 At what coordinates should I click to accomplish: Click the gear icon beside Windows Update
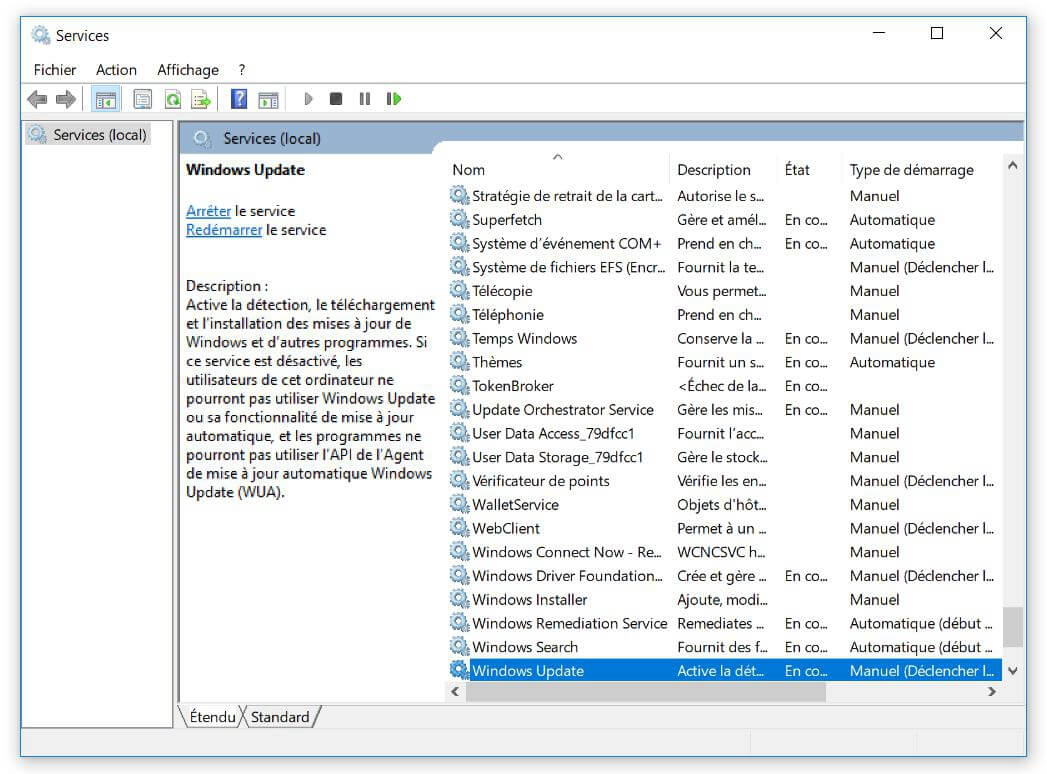coord(459,670)
